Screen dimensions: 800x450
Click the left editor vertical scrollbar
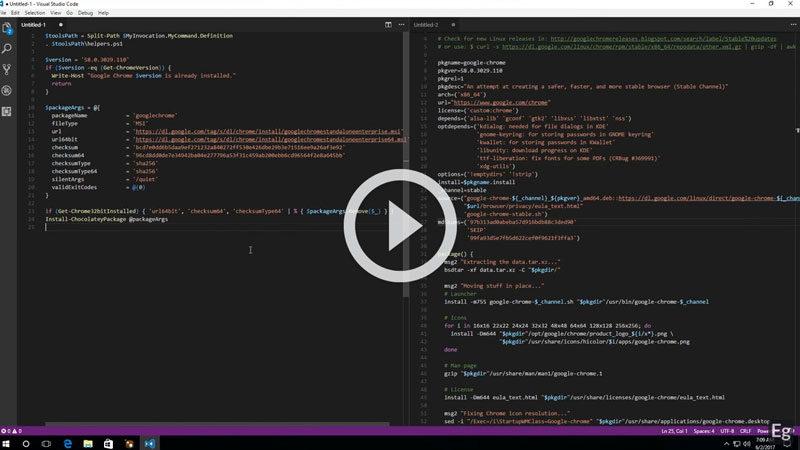pyautogui.click(x=406, y=163)
